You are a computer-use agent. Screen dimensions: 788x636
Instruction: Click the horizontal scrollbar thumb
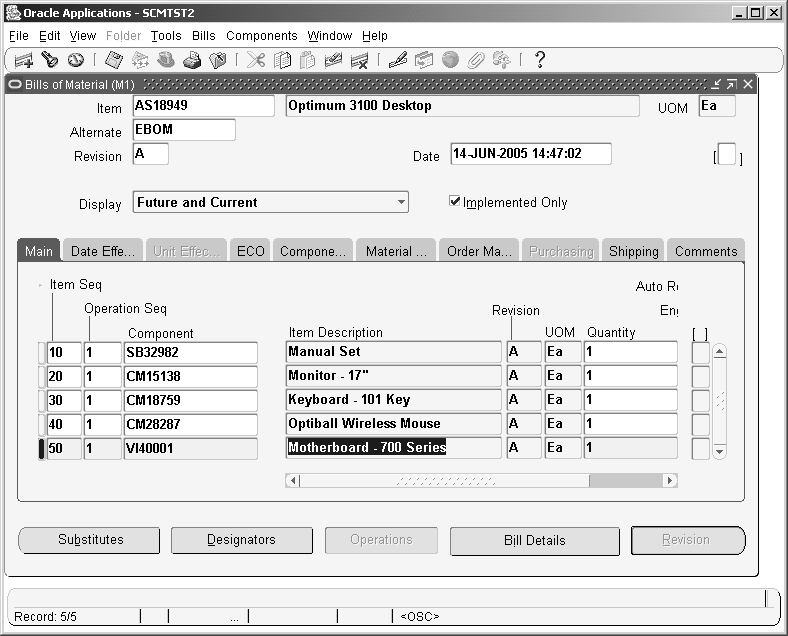tap(445, 481)
